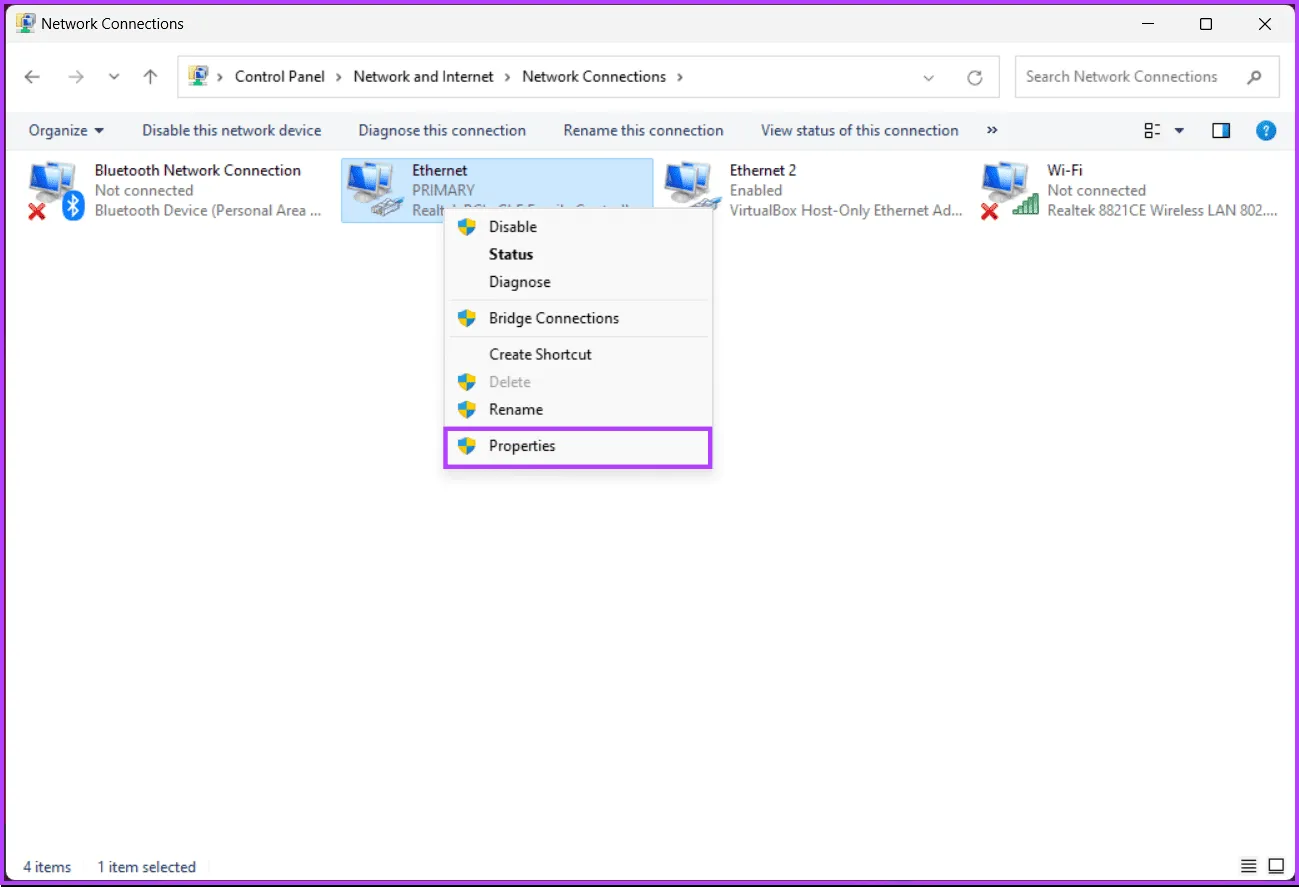Select Disable in the context menu

[x=512, y=227]
